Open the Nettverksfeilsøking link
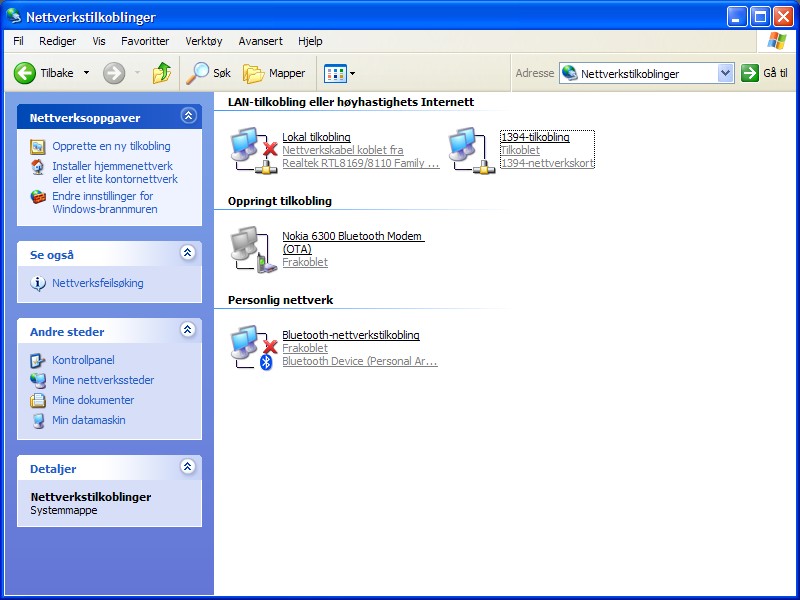 coord(97,283)
